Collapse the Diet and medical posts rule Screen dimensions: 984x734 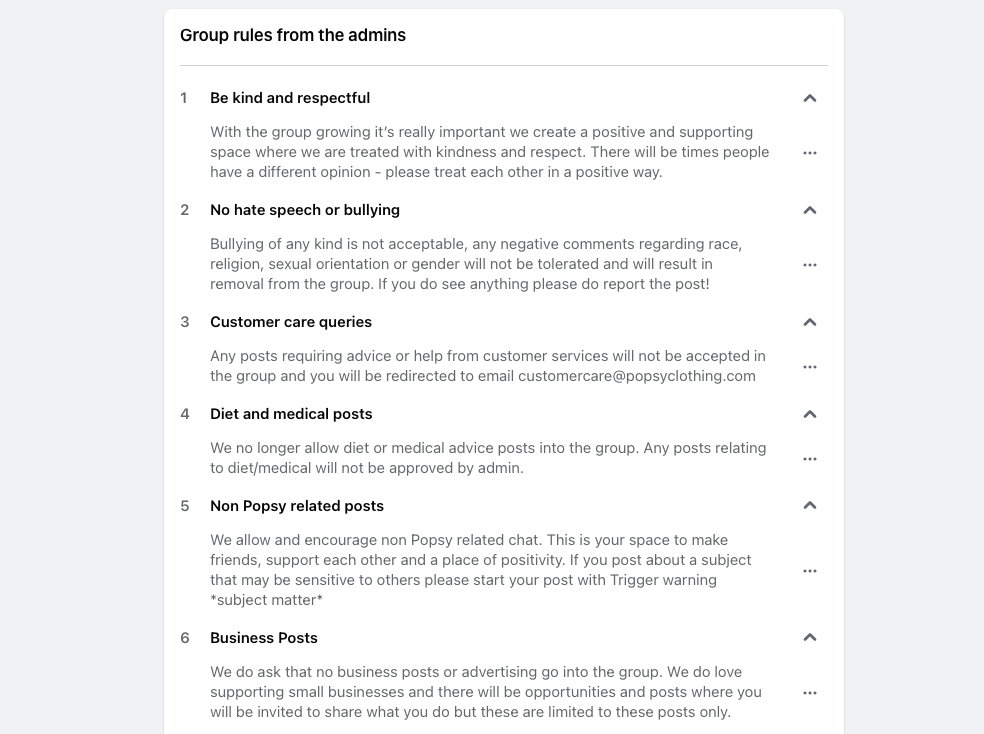(x=810, y=414)
